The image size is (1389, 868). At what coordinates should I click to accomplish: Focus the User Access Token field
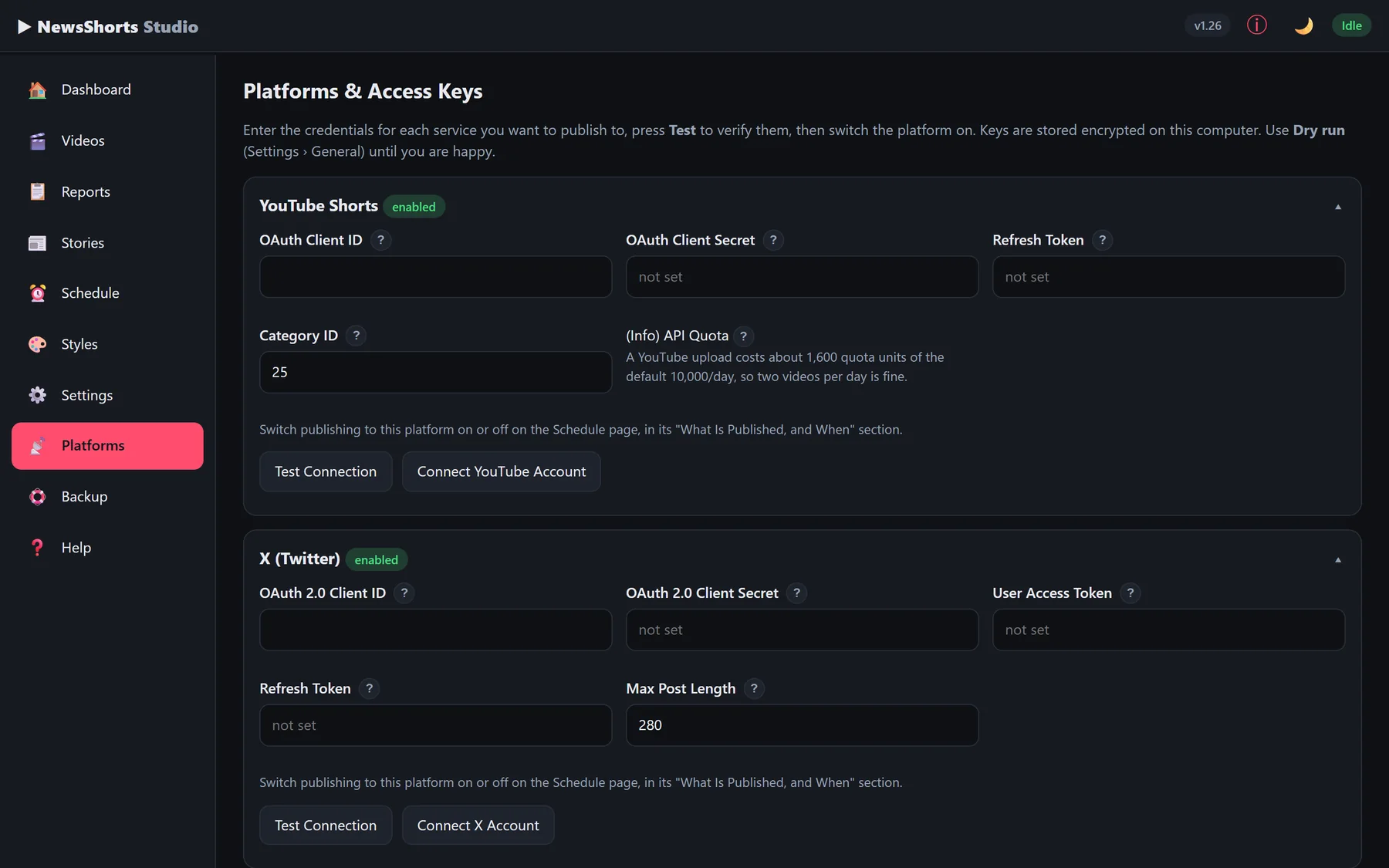point(1168,630)
